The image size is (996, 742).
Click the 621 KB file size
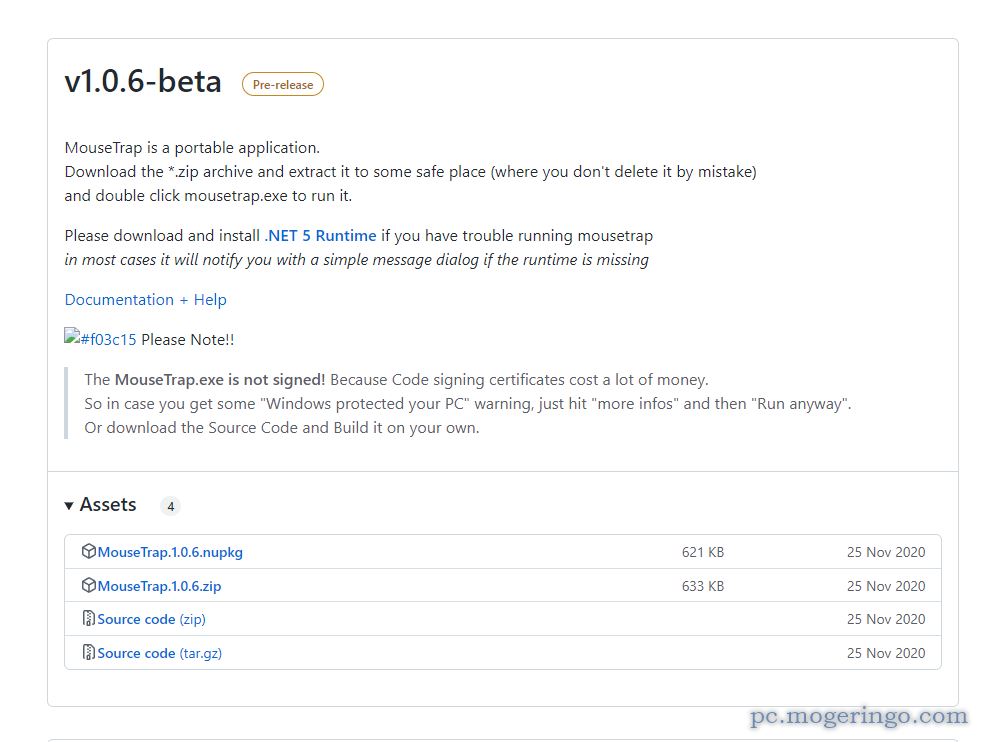[703, 552]
